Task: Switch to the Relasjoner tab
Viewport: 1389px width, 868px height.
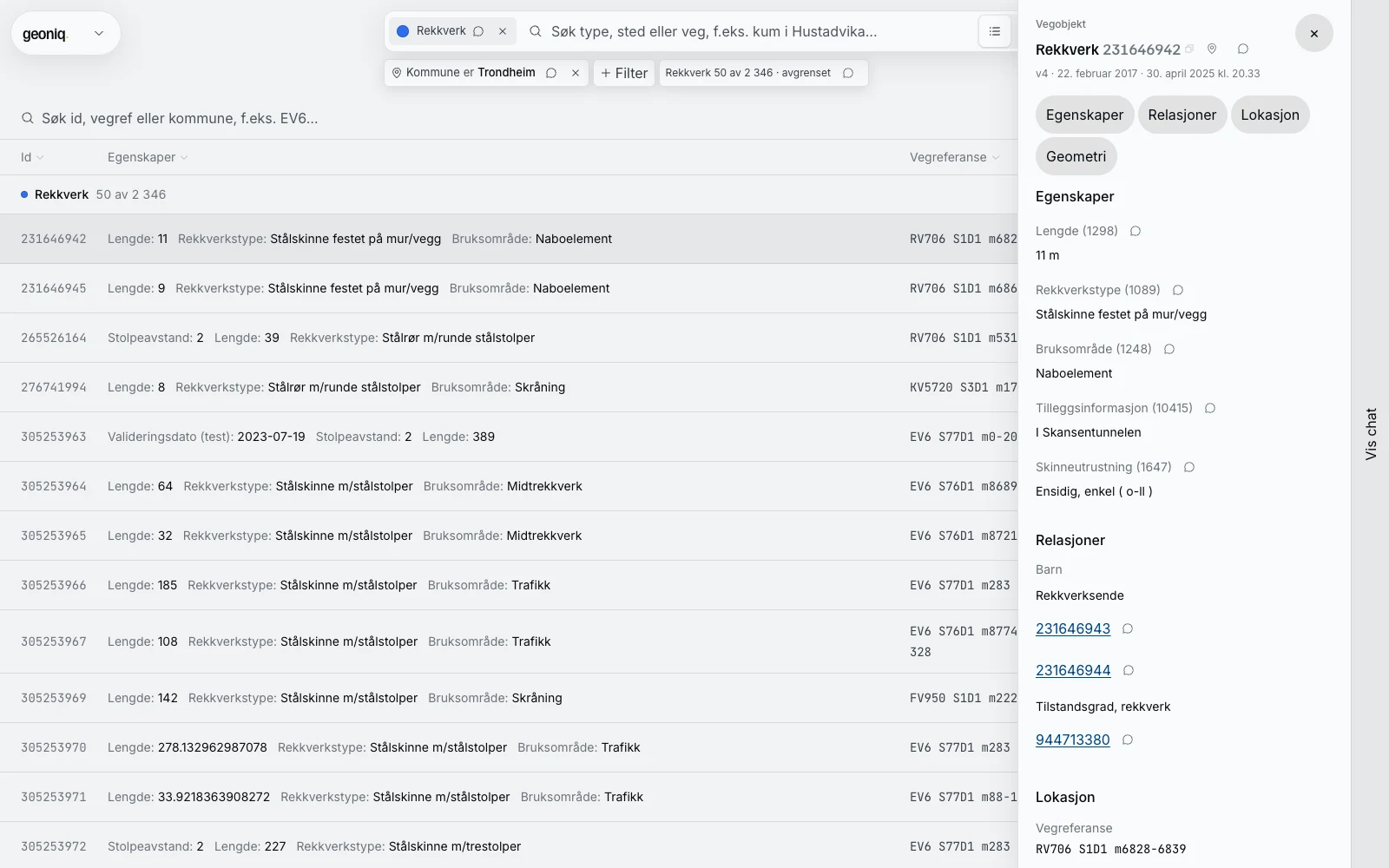Action: point(1182,115)
